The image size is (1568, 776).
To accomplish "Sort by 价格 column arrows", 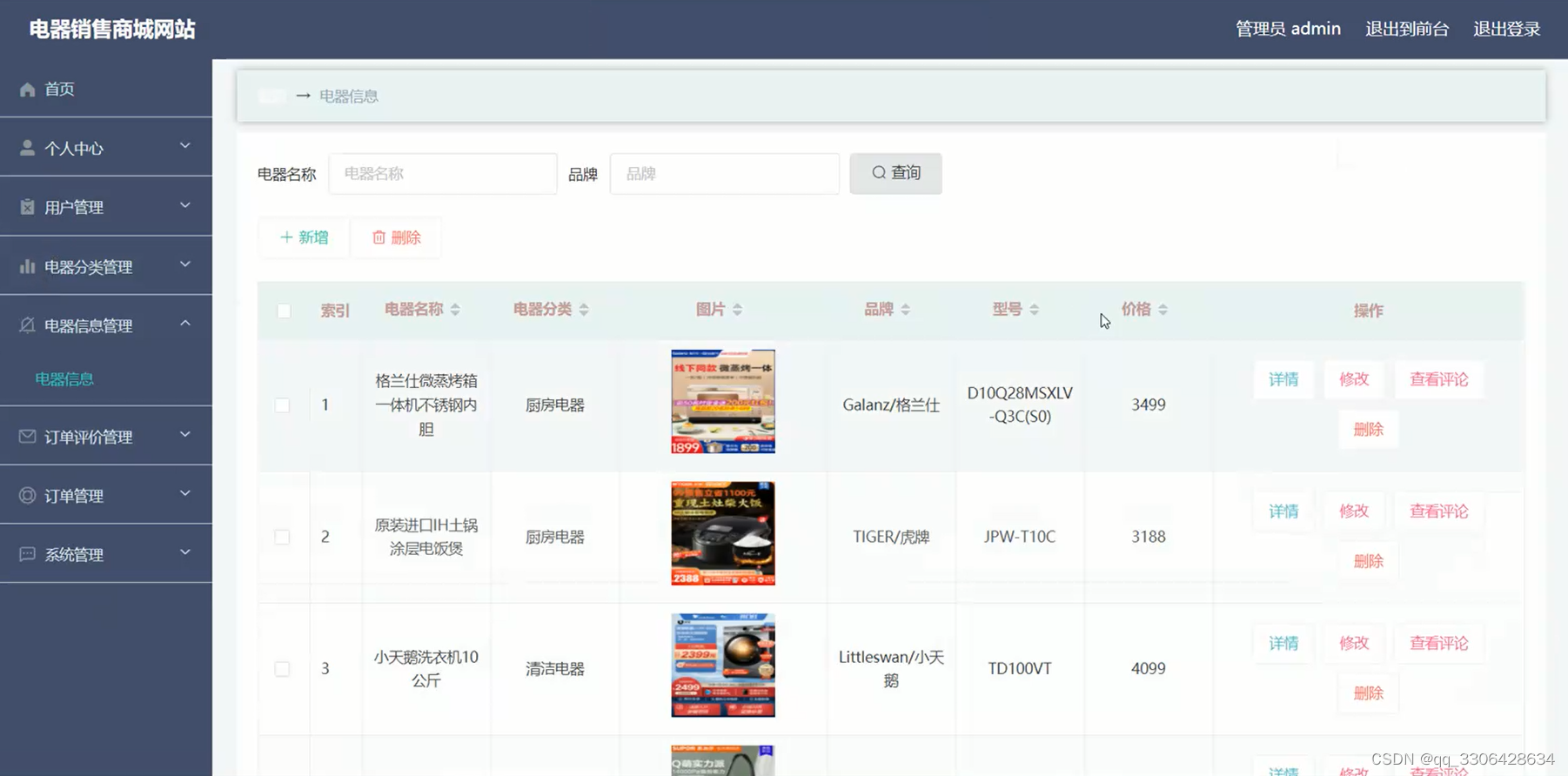I will click(x=1163, y=310).
